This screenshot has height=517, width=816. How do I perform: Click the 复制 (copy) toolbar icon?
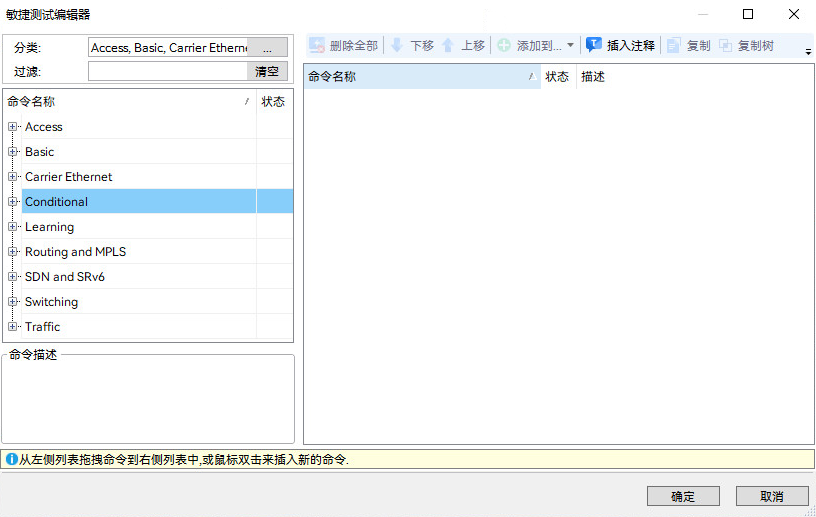point(674,46)
